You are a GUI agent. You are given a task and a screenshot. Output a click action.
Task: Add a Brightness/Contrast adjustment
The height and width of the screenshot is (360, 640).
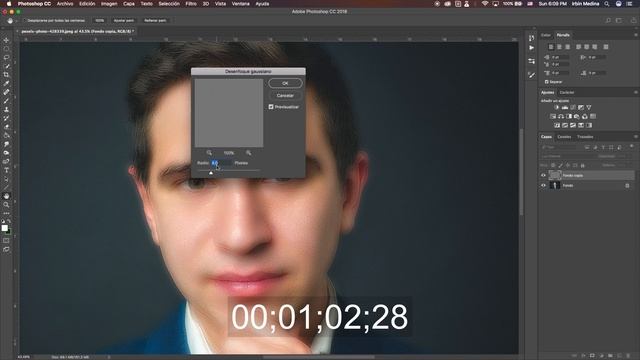pos(557,107)
